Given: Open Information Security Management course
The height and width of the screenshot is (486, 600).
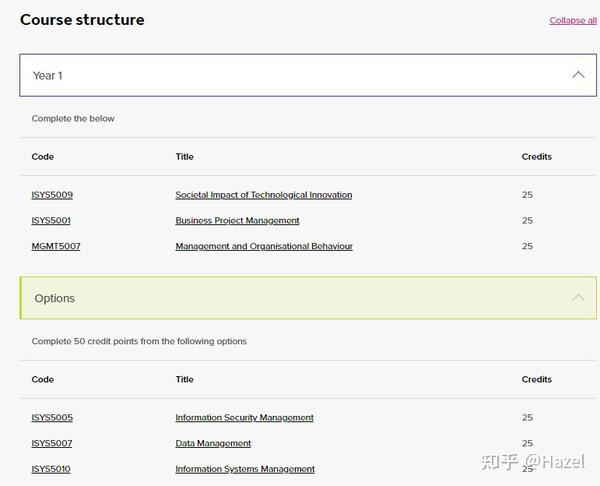Looking at the screenshot, I should [245, 418].
